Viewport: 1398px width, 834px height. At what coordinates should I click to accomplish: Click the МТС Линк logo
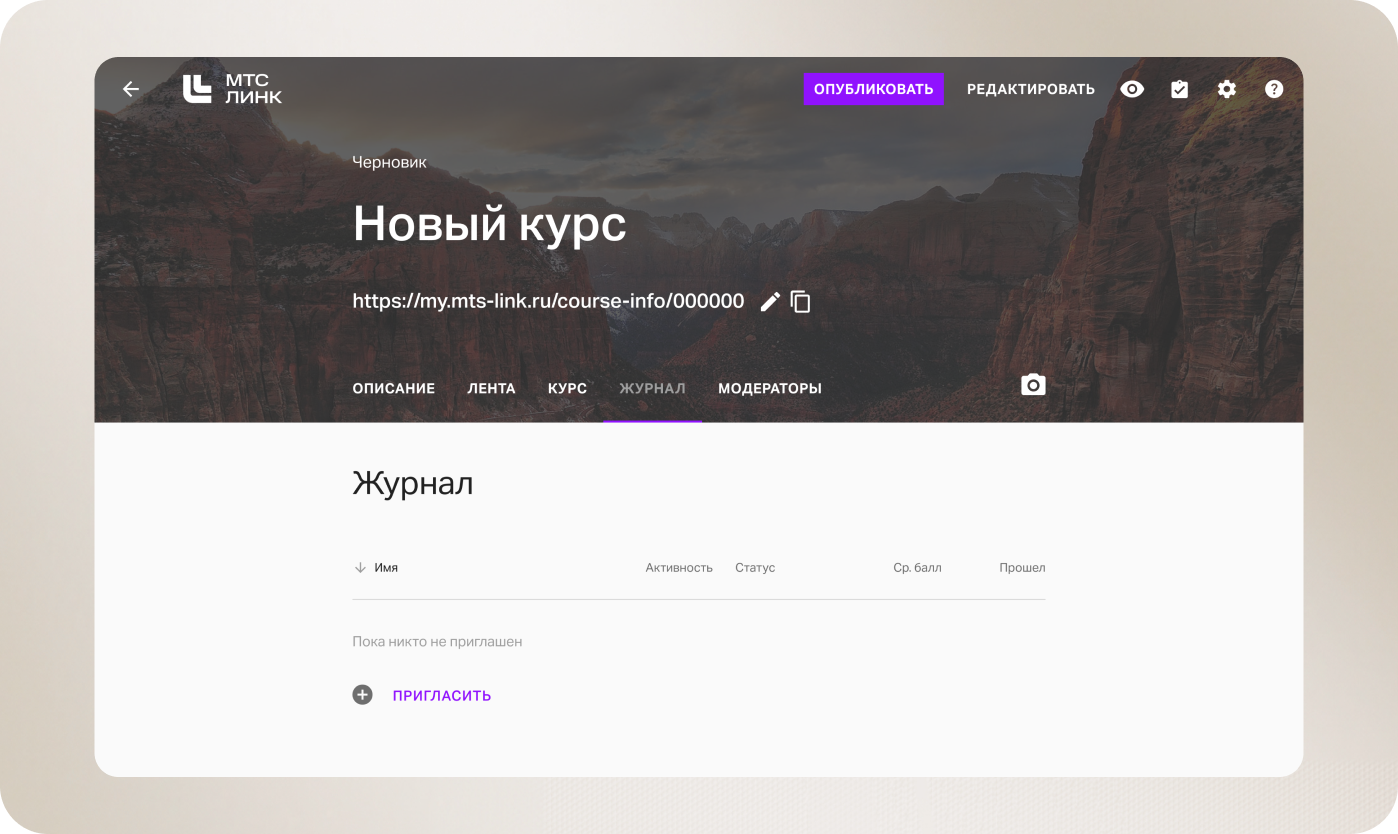[x=232, y=89]
